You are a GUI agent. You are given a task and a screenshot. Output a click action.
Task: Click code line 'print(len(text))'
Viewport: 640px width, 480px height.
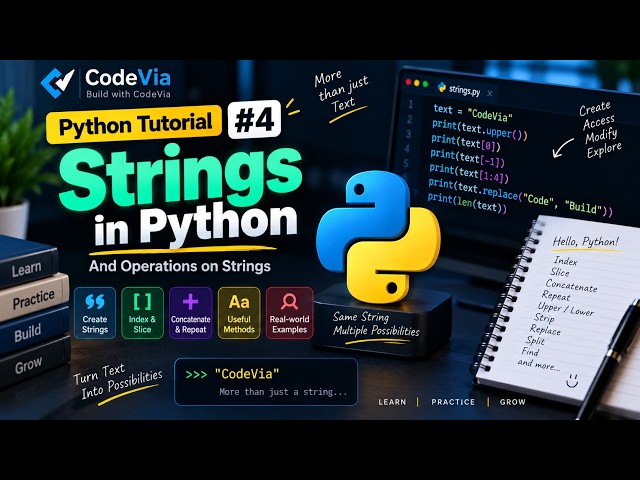pyautogui.click(x=467, y=203)
